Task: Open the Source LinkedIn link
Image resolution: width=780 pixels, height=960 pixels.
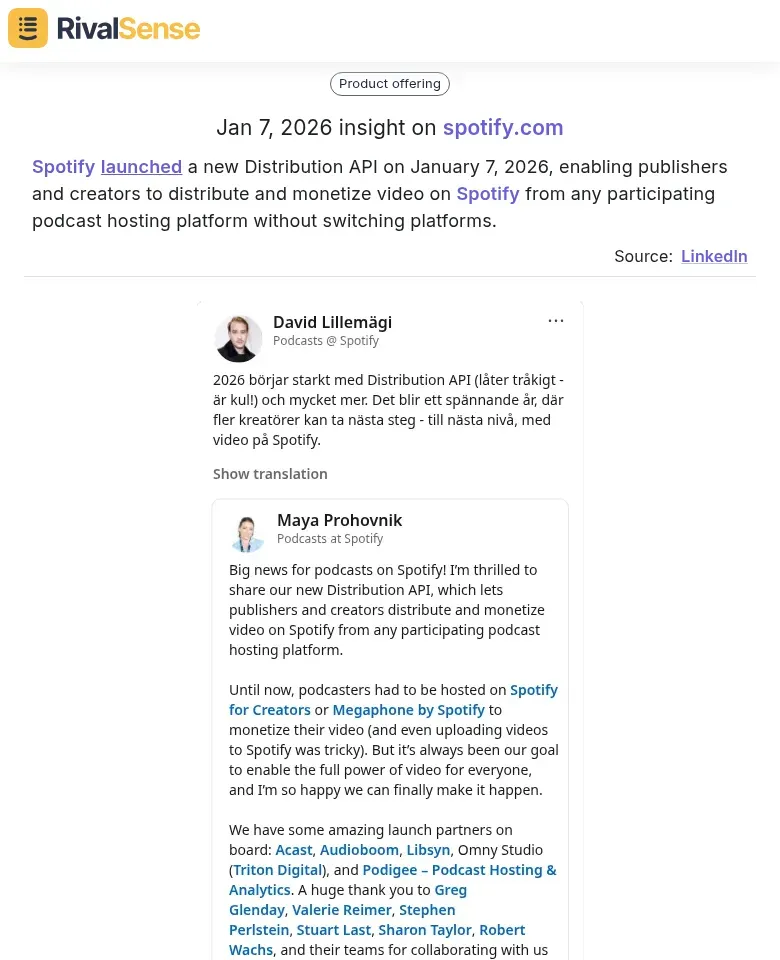Action: pyautogui.click(x=714, y=256)
